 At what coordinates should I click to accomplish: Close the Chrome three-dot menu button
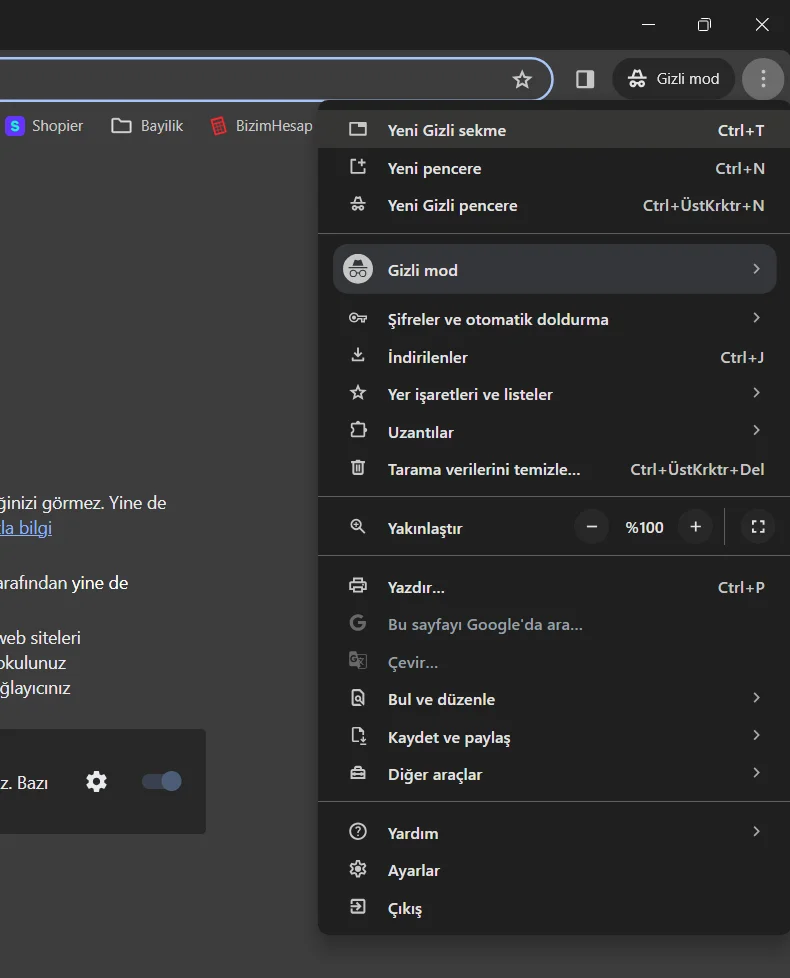(x=763, y=79)
